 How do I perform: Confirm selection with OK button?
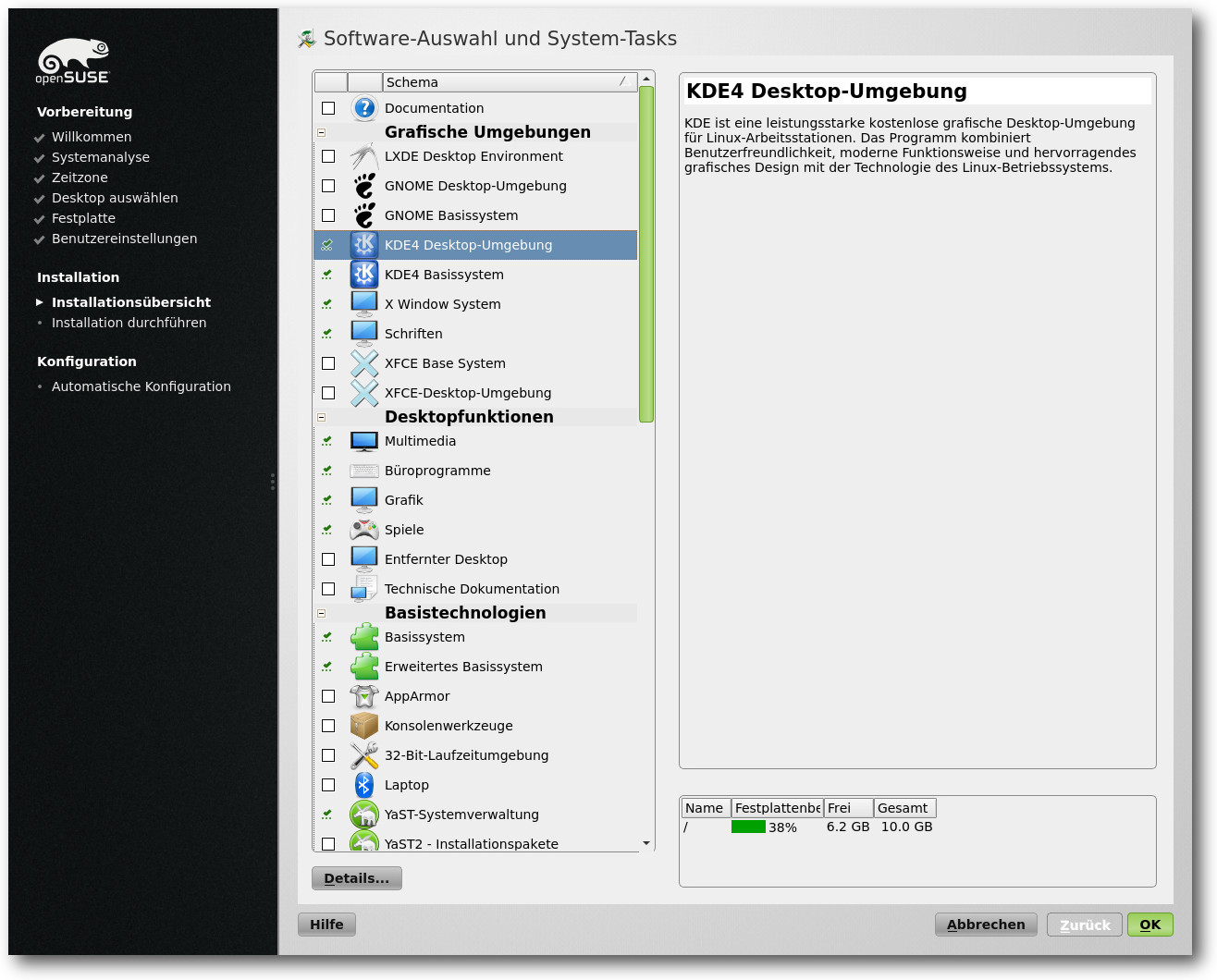1150,925
